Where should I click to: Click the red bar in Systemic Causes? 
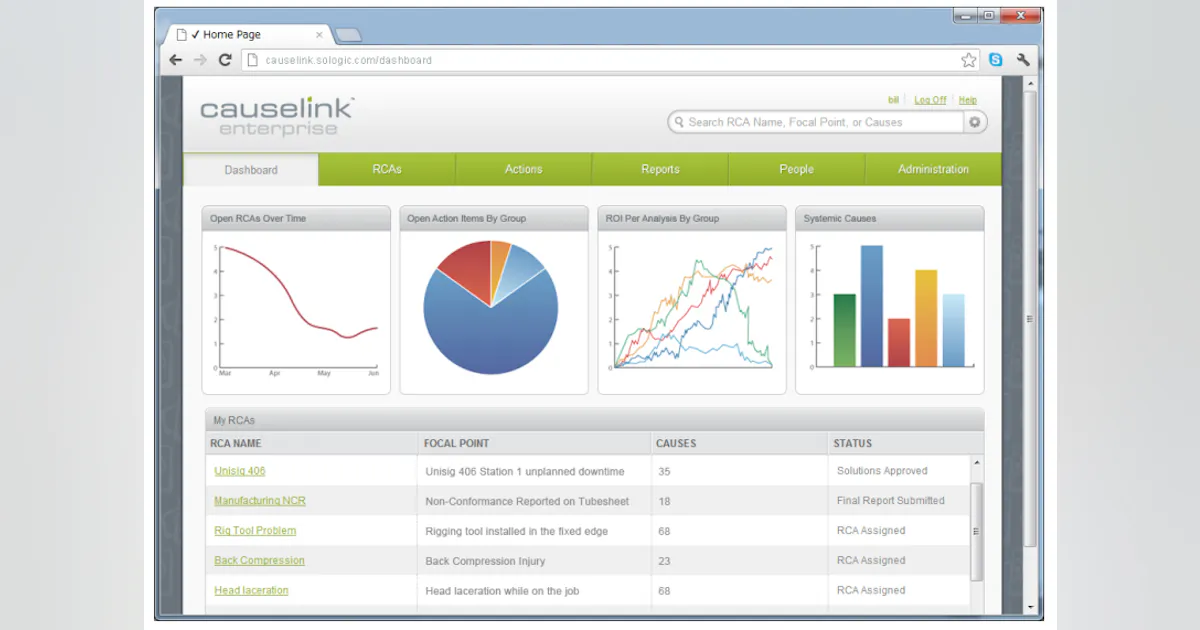click(899, 342)
